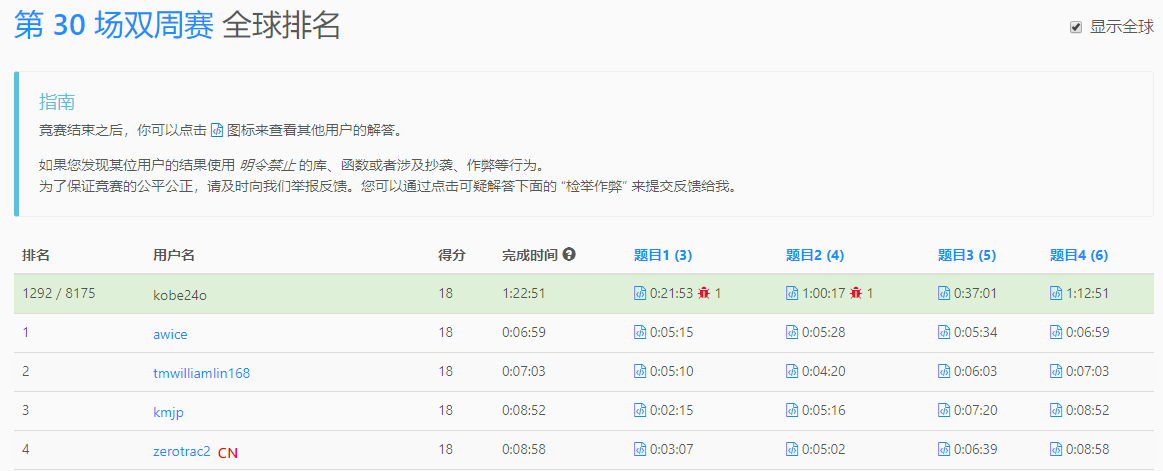The width and height of the screenshot is (1163, 471).
Task: View tmwilliamlin168's 题目2 code icon at 0:04:20
Action: pos(792,371)
